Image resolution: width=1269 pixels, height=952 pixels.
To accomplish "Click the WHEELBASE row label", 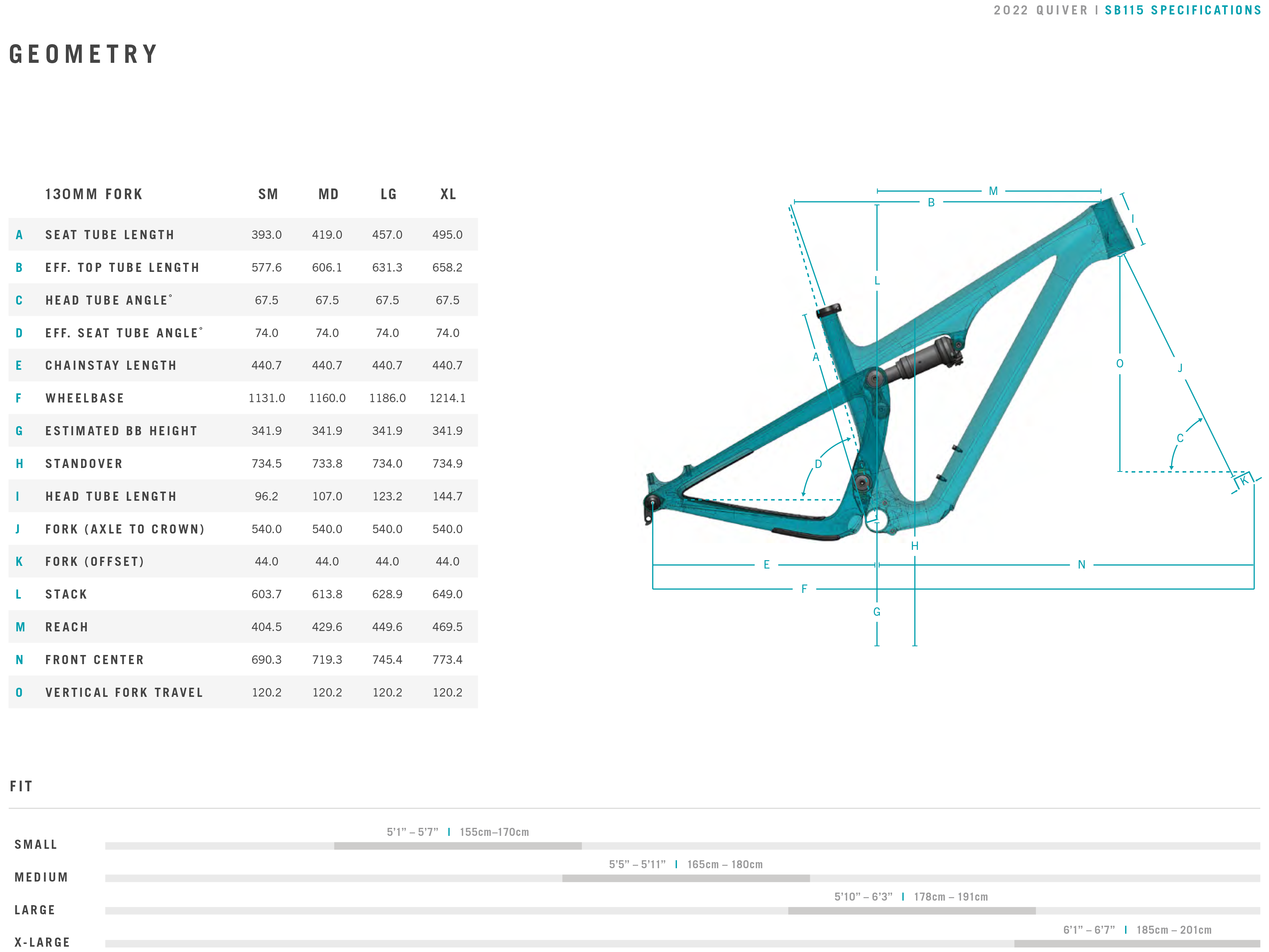I will [85, 398].
